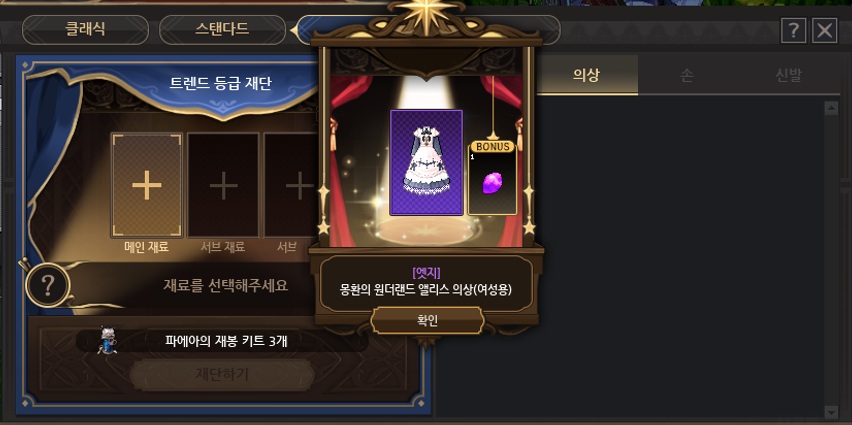Click the golden star ornament atop the popup
This screenshot has height=425, width=852.
pos(426,15)
